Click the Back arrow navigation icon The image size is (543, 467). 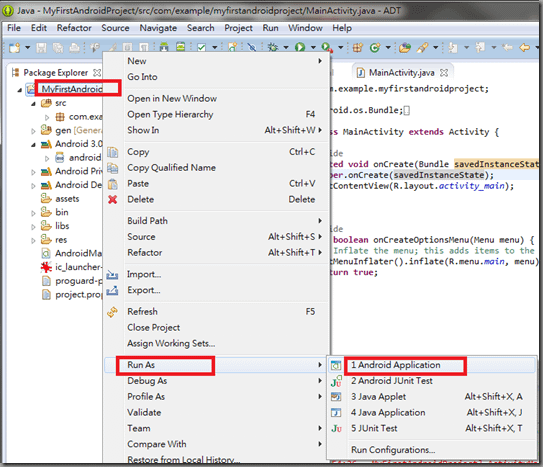[x=525, y=47]
